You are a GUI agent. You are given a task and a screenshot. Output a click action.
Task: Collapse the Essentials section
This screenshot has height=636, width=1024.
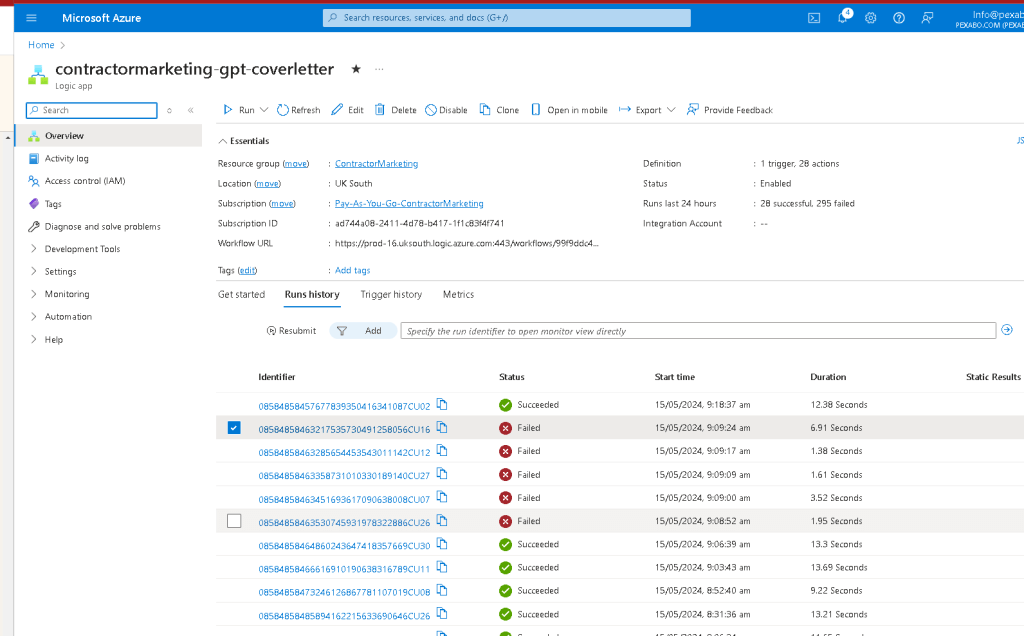point(223,141)
